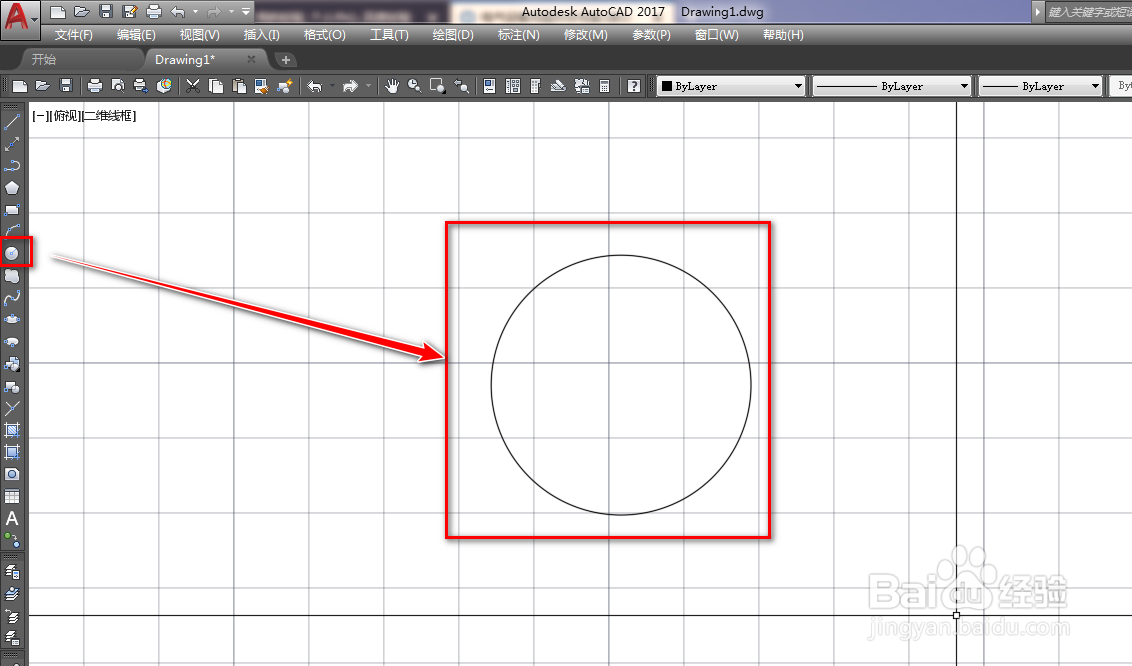Viewport: 1132px width, 666px height.
Task: Select the Line tool in Draw toolbar
Action: pyautogui.click(x=12, y=123)
